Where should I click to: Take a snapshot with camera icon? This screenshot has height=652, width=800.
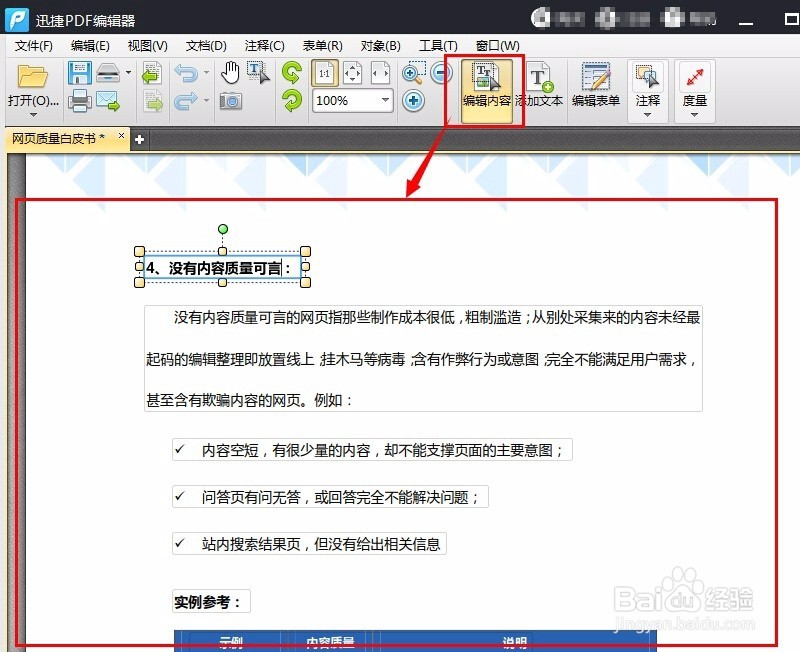coord(231,101)
